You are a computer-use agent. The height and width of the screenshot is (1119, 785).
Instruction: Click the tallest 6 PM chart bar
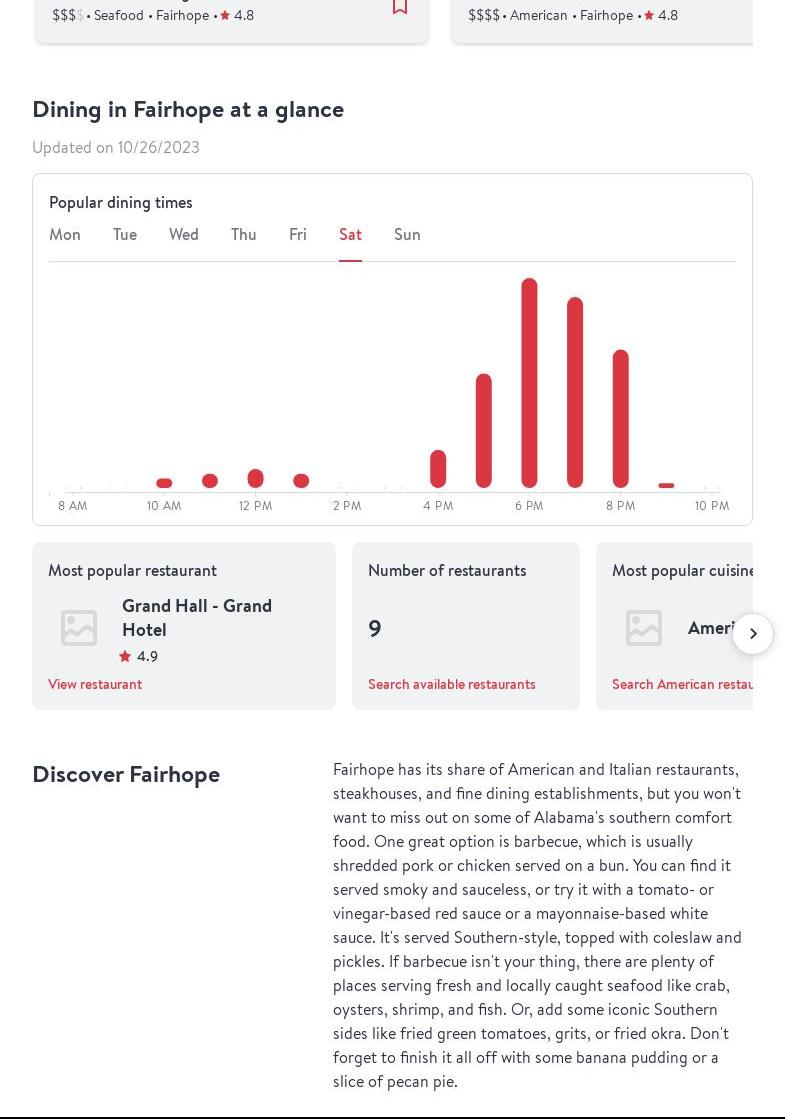[x=529, y=383]
